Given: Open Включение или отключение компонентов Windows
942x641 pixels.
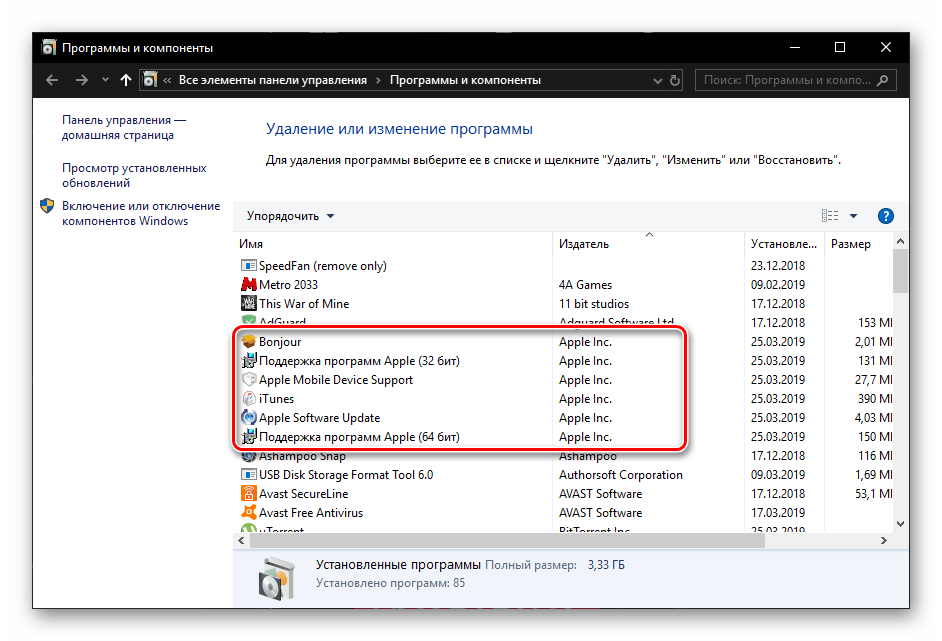Looking at the screenshot, I should pyautogui.click(x=140, y=213).
